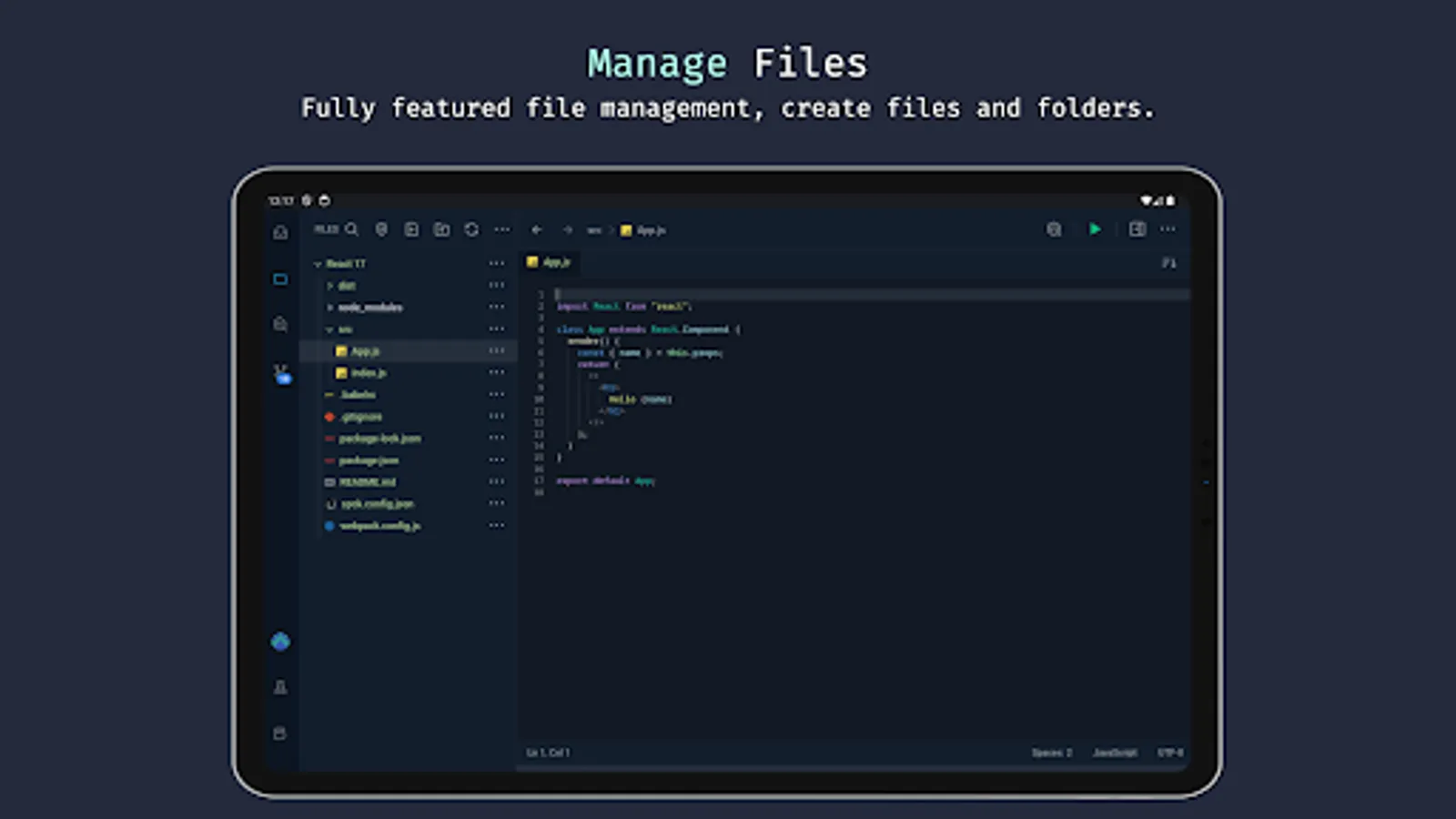Click the globe icon in the lower sidebar
The width and height of the screenshot is (1456, 819).
tap(280, 641)
